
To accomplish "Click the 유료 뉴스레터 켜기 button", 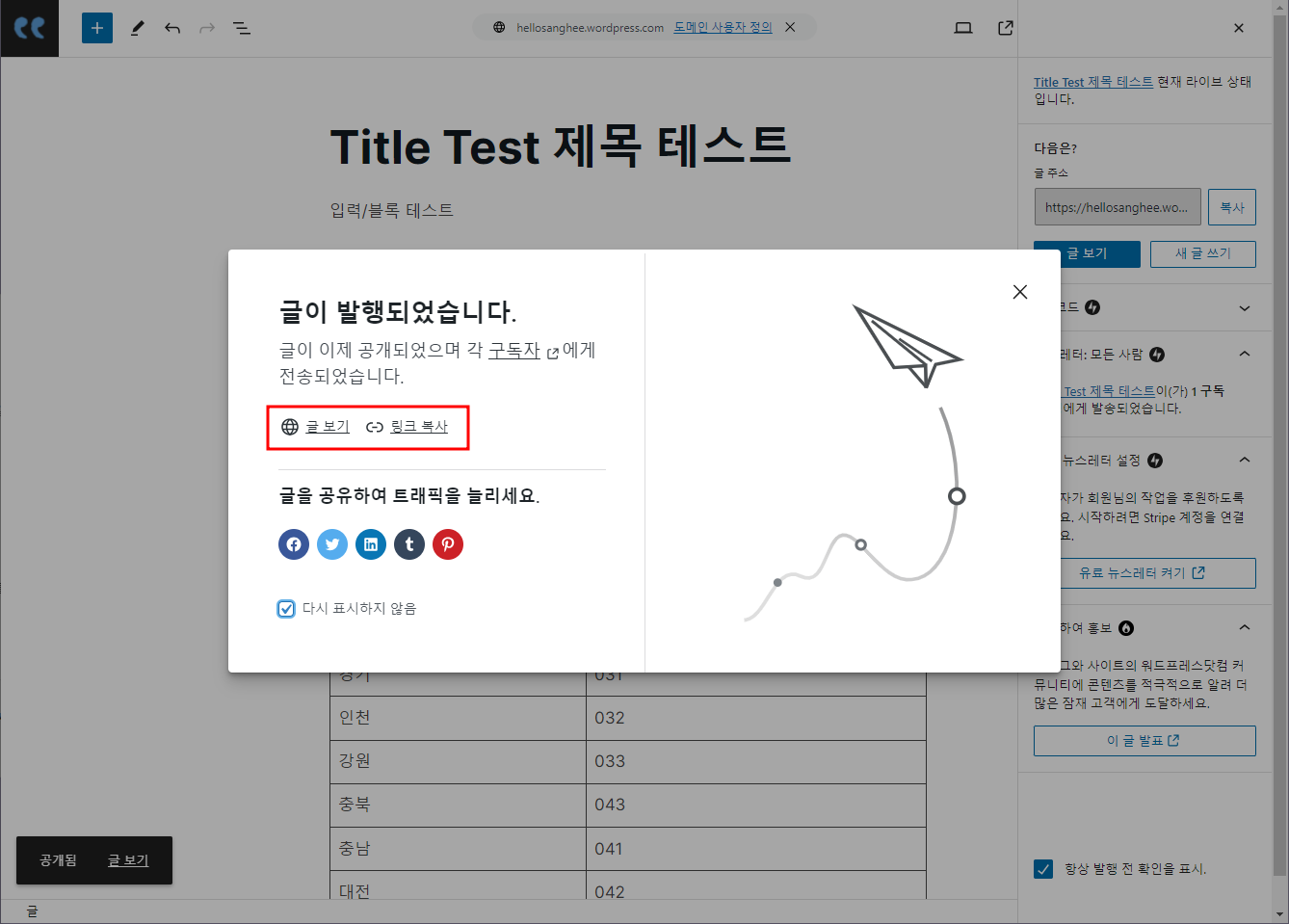I will coord(1144,573).
